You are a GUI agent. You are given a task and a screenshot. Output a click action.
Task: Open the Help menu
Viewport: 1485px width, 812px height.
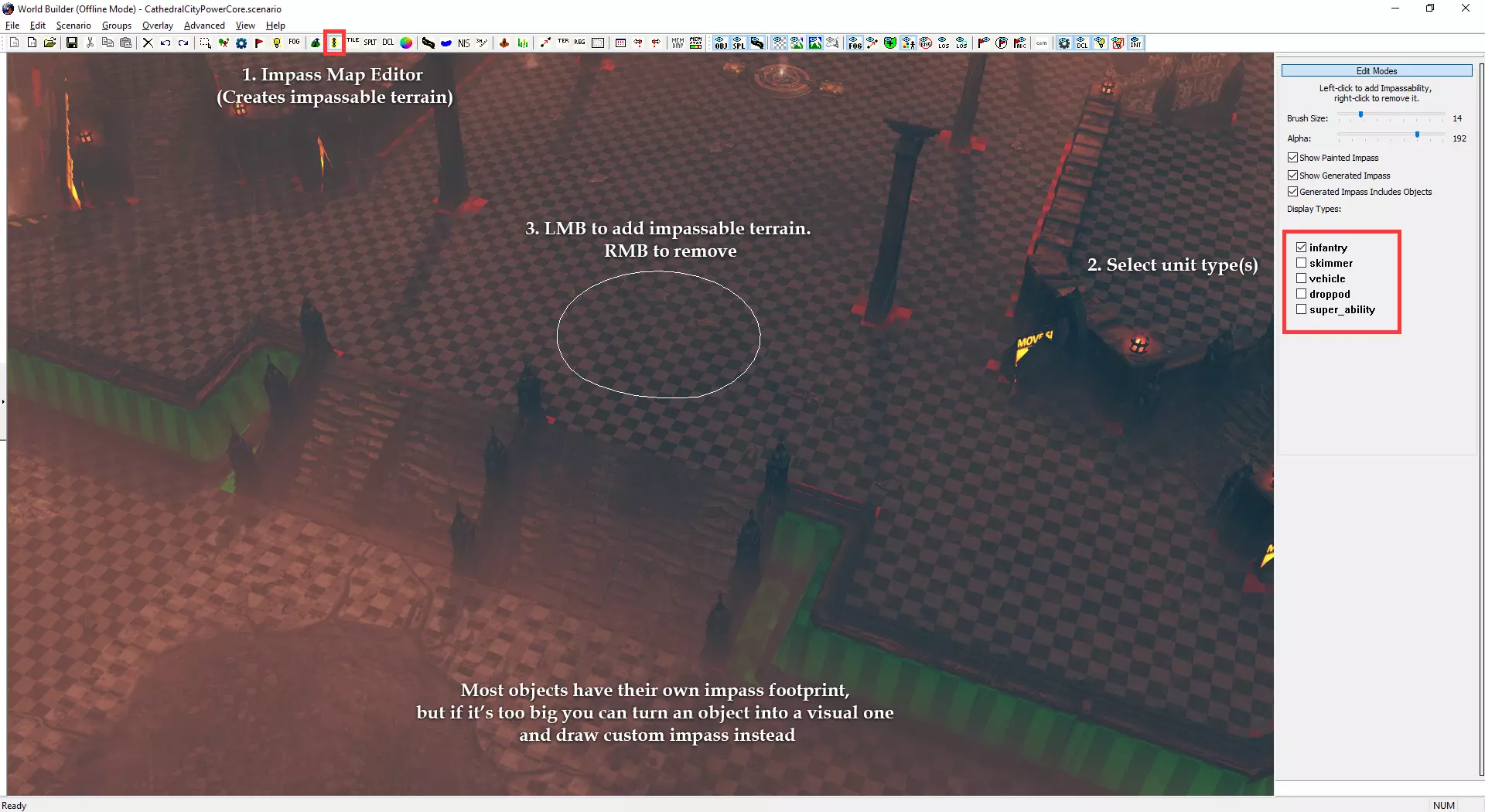coord(275,26)
